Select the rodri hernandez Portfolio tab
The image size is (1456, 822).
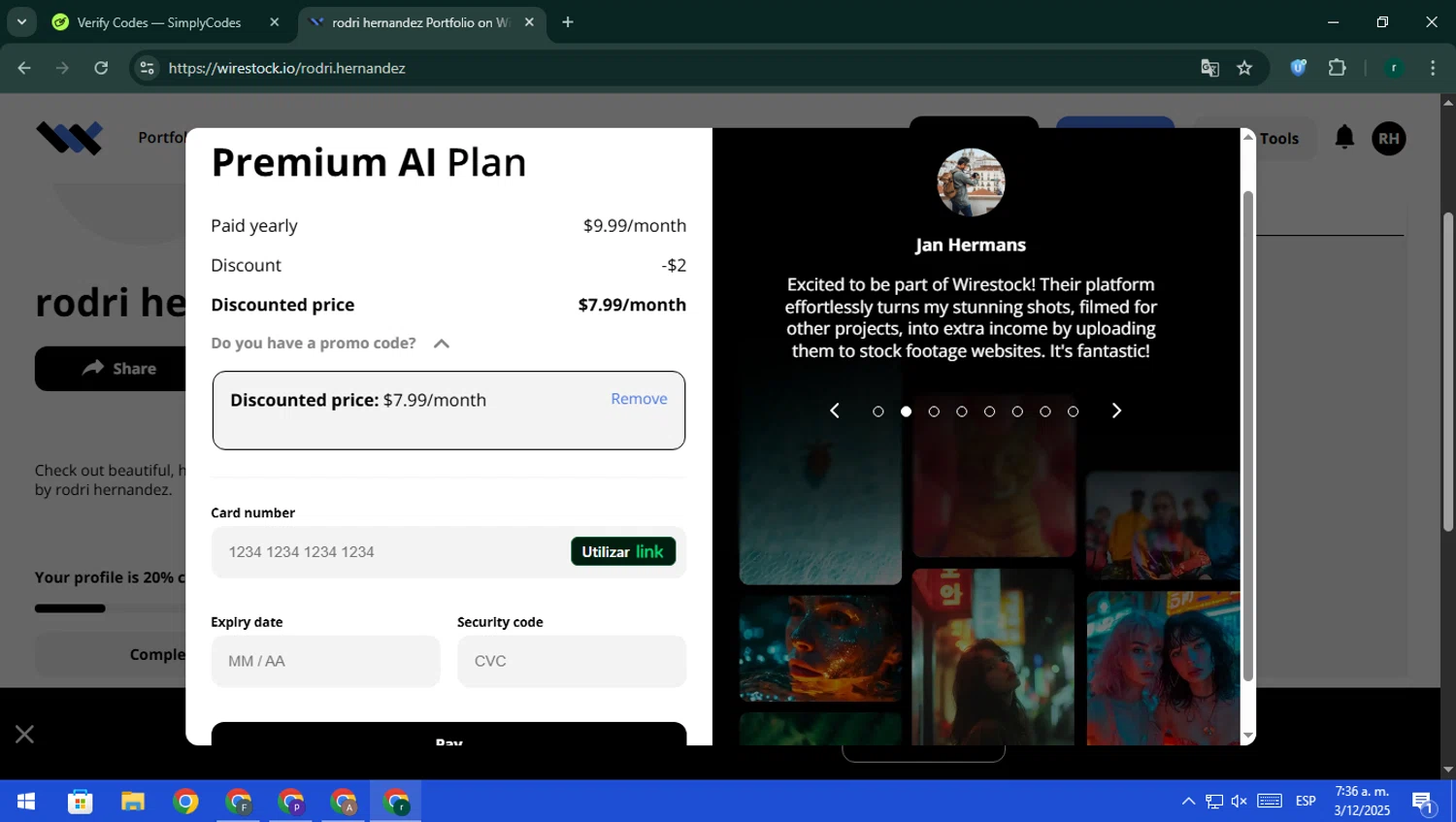click(x=421, y=22)
